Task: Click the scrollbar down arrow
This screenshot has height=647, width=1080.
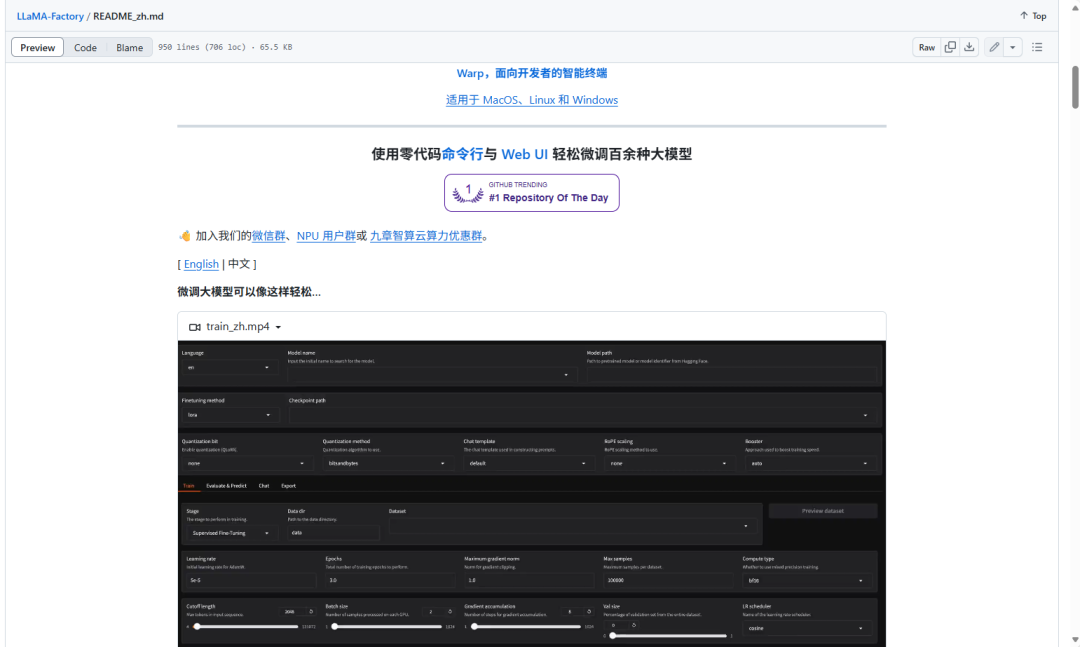Action: tap(1075, 640)
